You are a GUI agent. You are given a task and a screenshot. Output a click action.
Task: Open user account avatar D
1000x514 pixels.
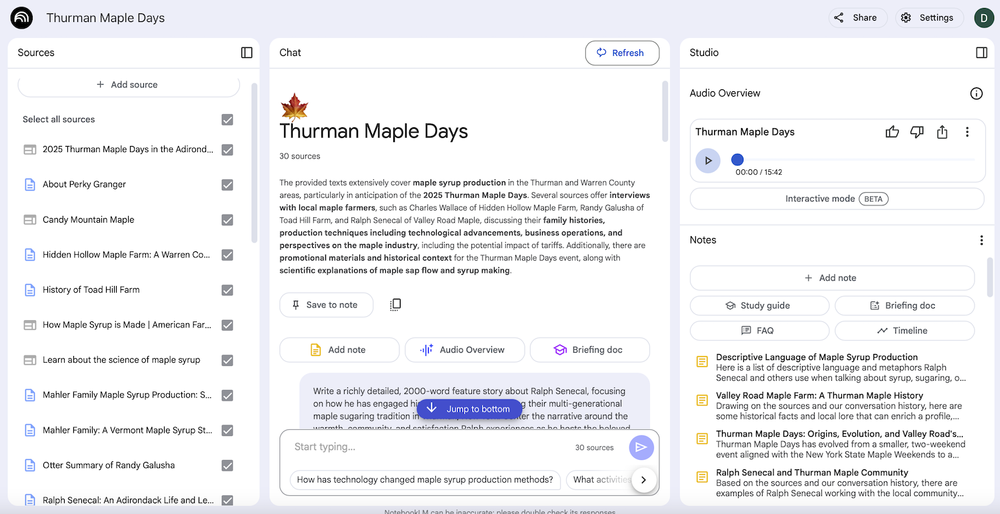pos(984,18)
